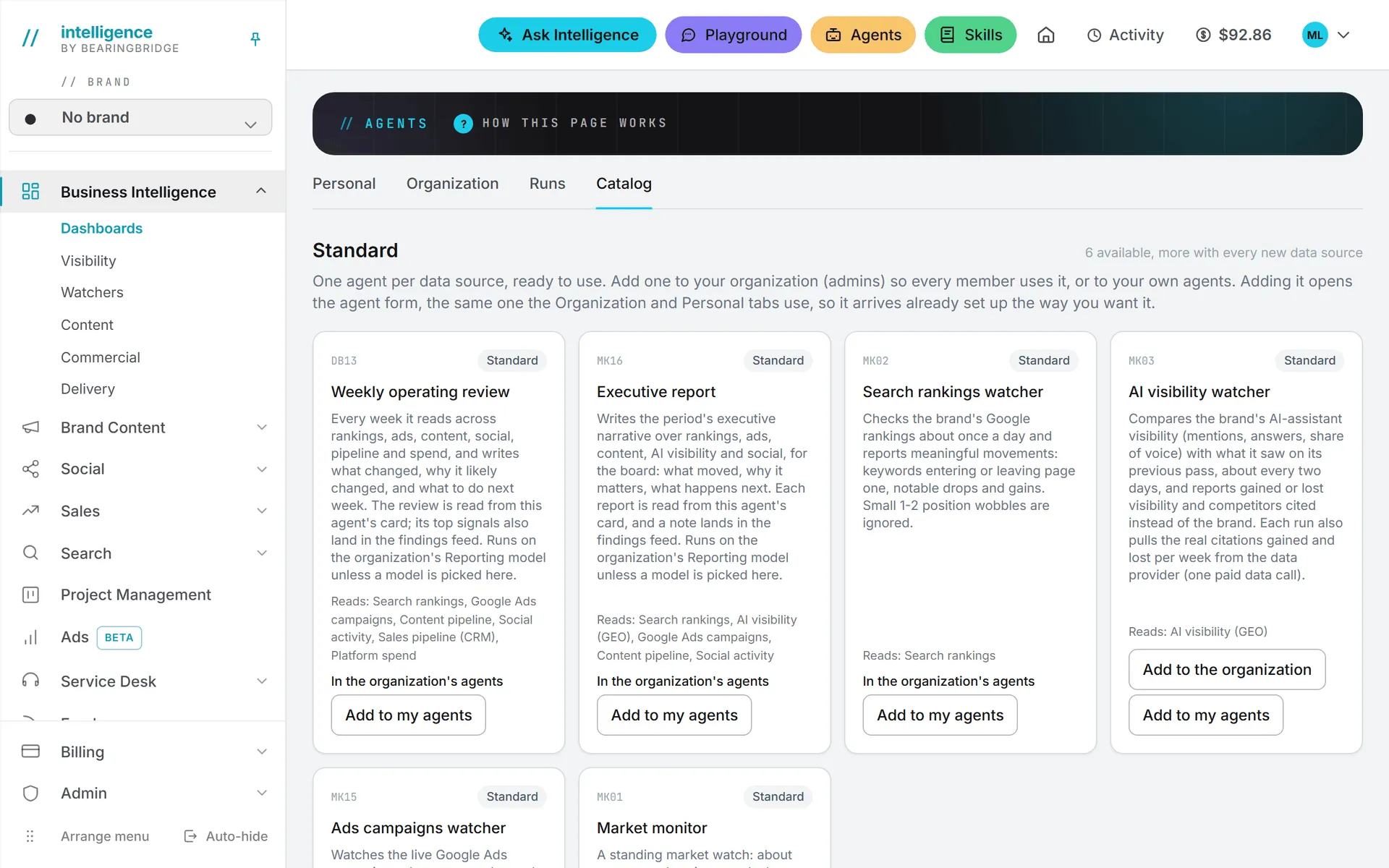Click Add to the organization button
The image size is (1389, 868).
(1226, 669)
